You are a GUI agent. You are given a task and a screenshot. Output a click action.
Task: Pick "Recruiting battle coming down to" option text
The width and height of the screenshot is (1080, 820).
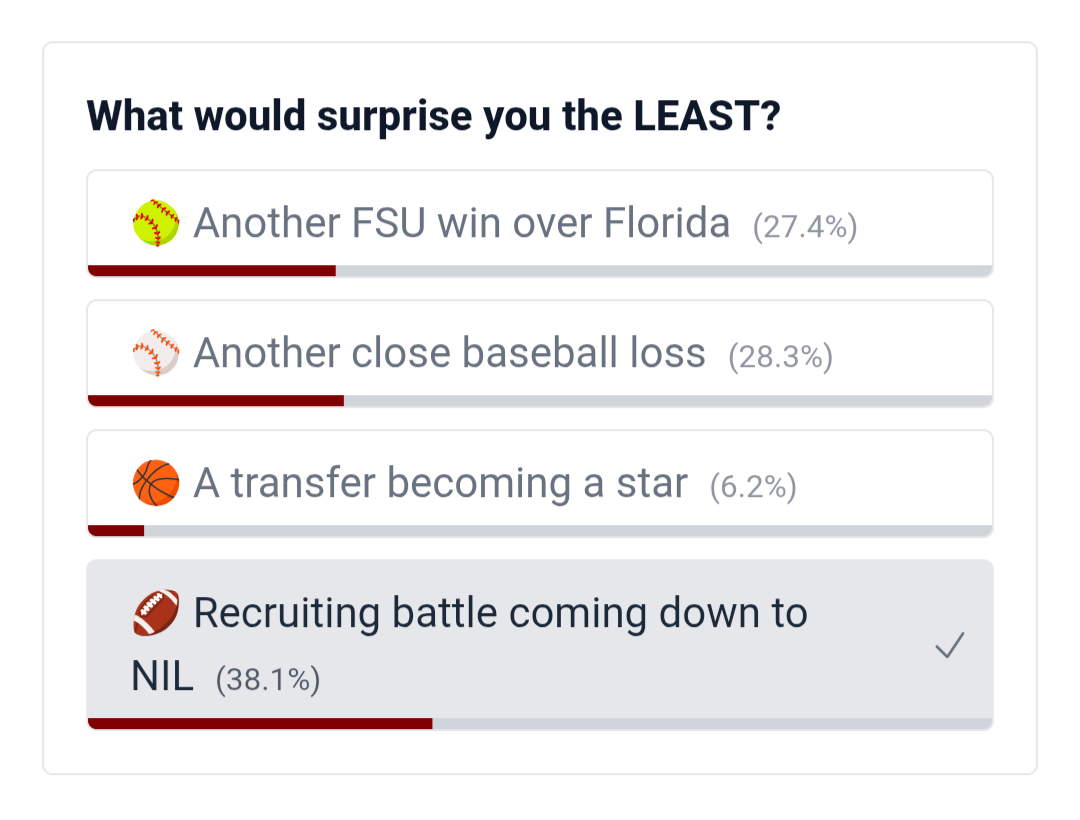pyautogui.click(x=500, y=613)
